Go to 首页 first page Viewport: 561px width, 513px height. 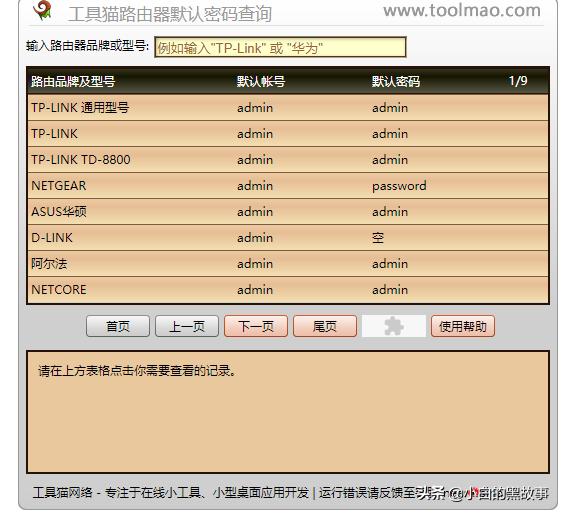tap(118, 326)
